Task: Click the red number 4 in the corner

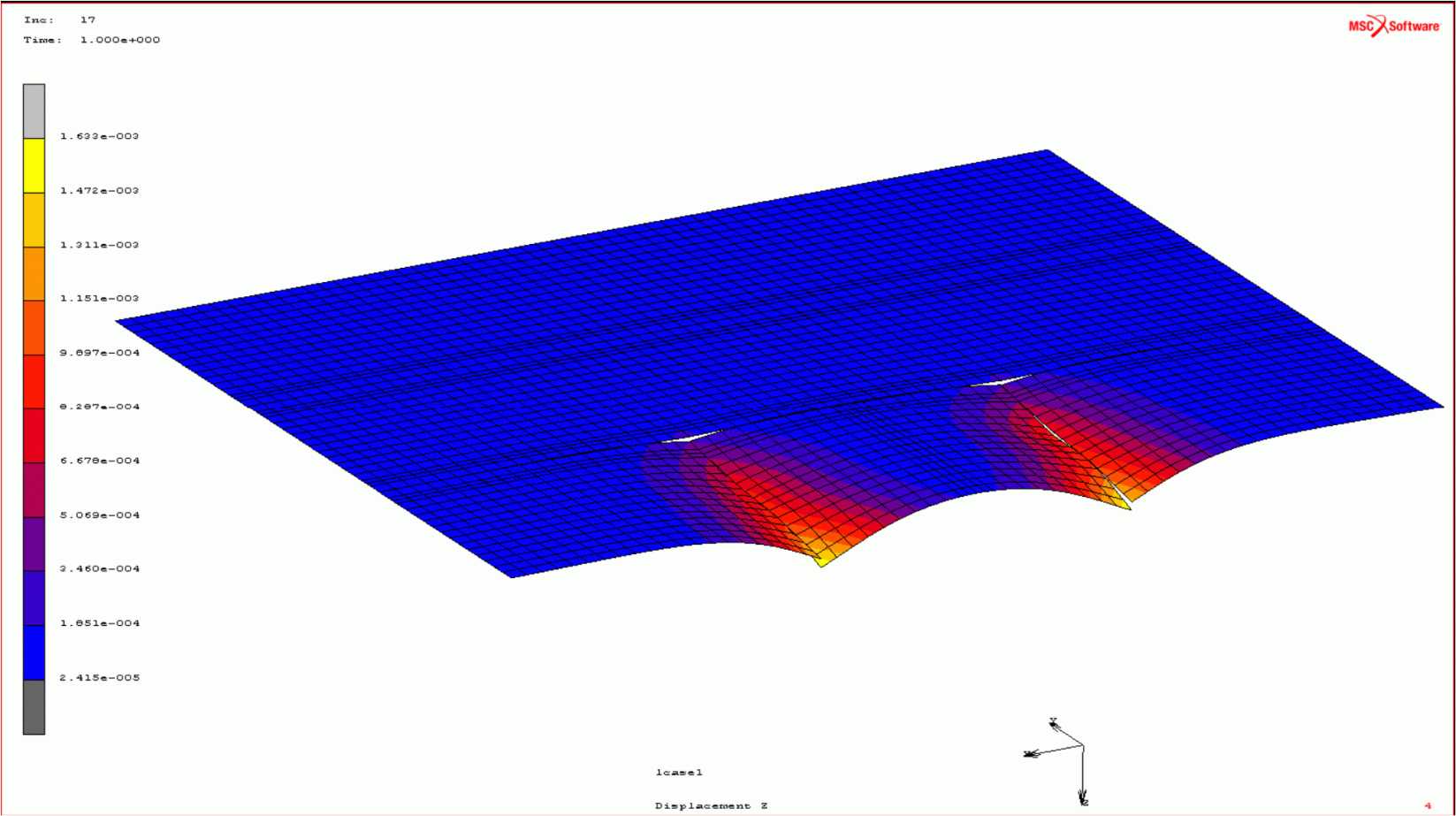Action: [x=1427, y=805]
